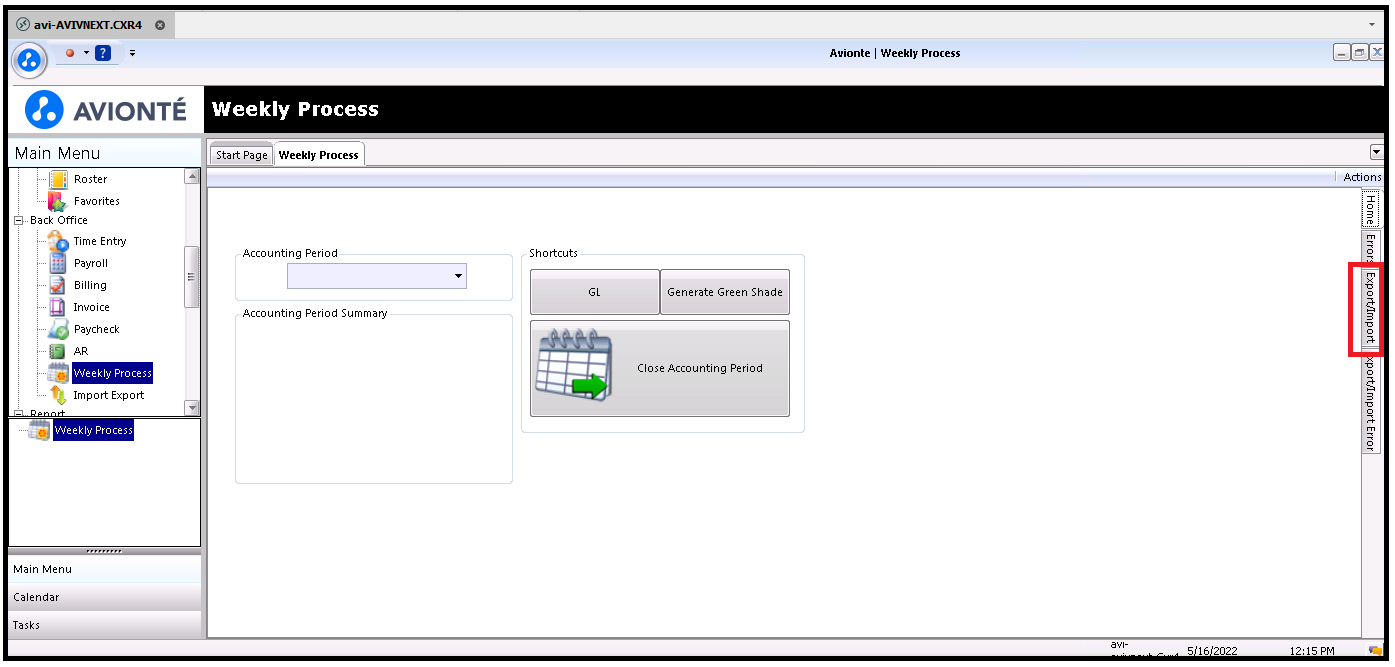Screen dimensions: 1395x667
Task: Open the tab list arrow above Actions
Action: (1376, 153)
